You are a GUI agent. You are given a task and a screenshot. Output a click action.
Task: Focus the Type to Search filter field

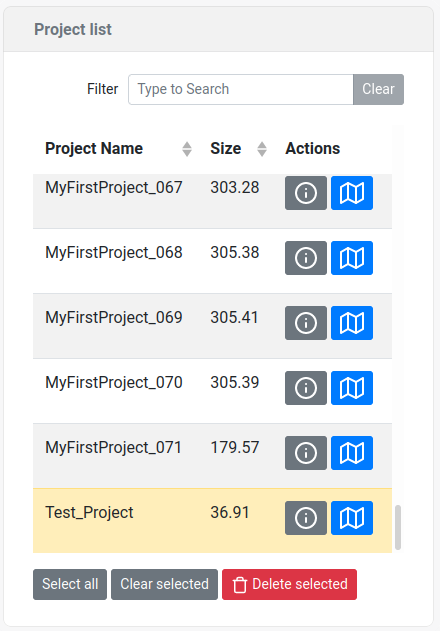click(x=241, y=89)
